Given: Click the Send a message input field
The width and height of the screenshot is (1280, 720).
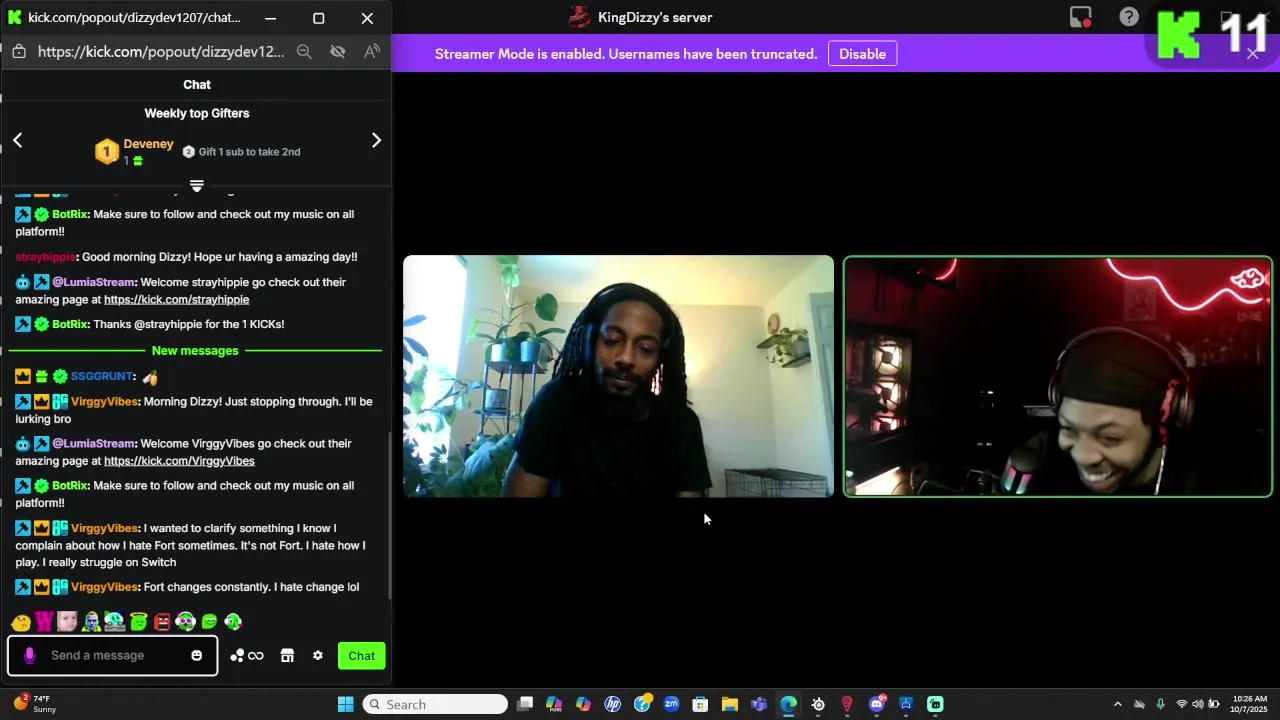Looking at the screenshot, I should [113, 656].
